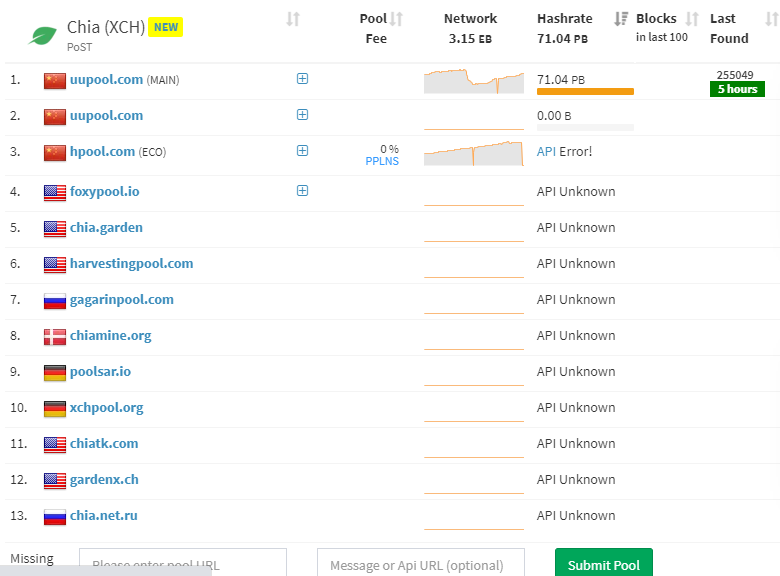Click the Missing label
This screenshot has width=780, height=576.
[32, 559]
